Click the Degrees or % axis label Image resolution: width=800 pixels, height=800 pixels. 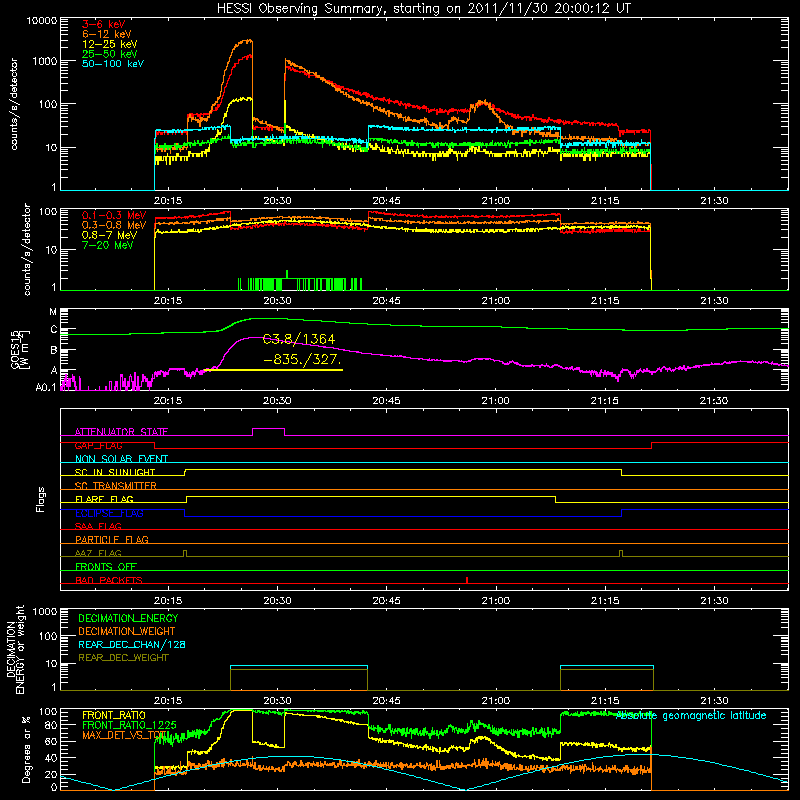pyautogui.click(x=26, y=750)
